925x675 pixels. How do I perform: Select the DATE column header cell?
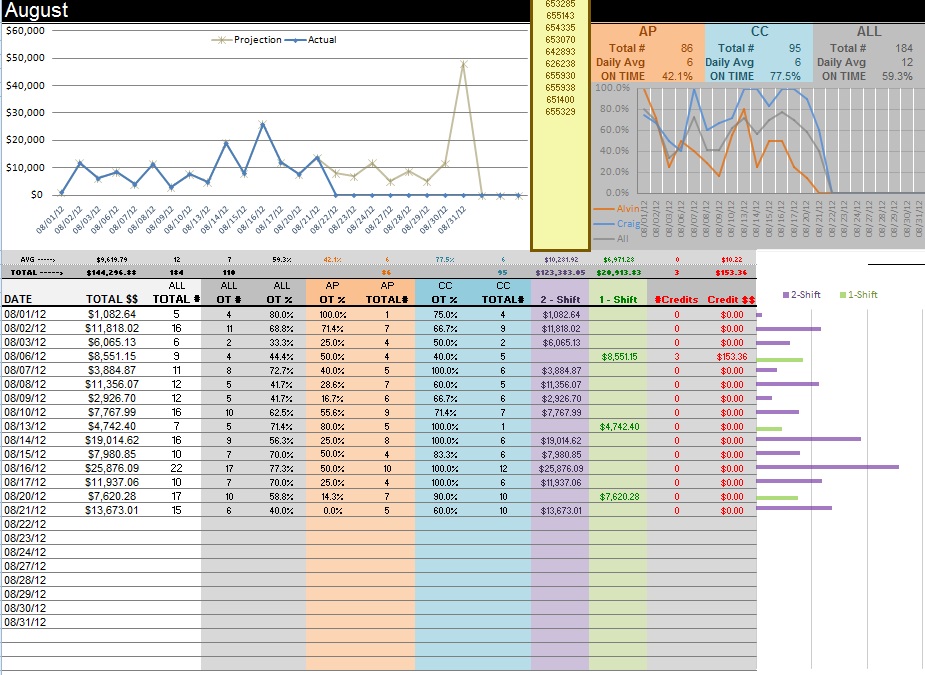(x=25, y=299)
